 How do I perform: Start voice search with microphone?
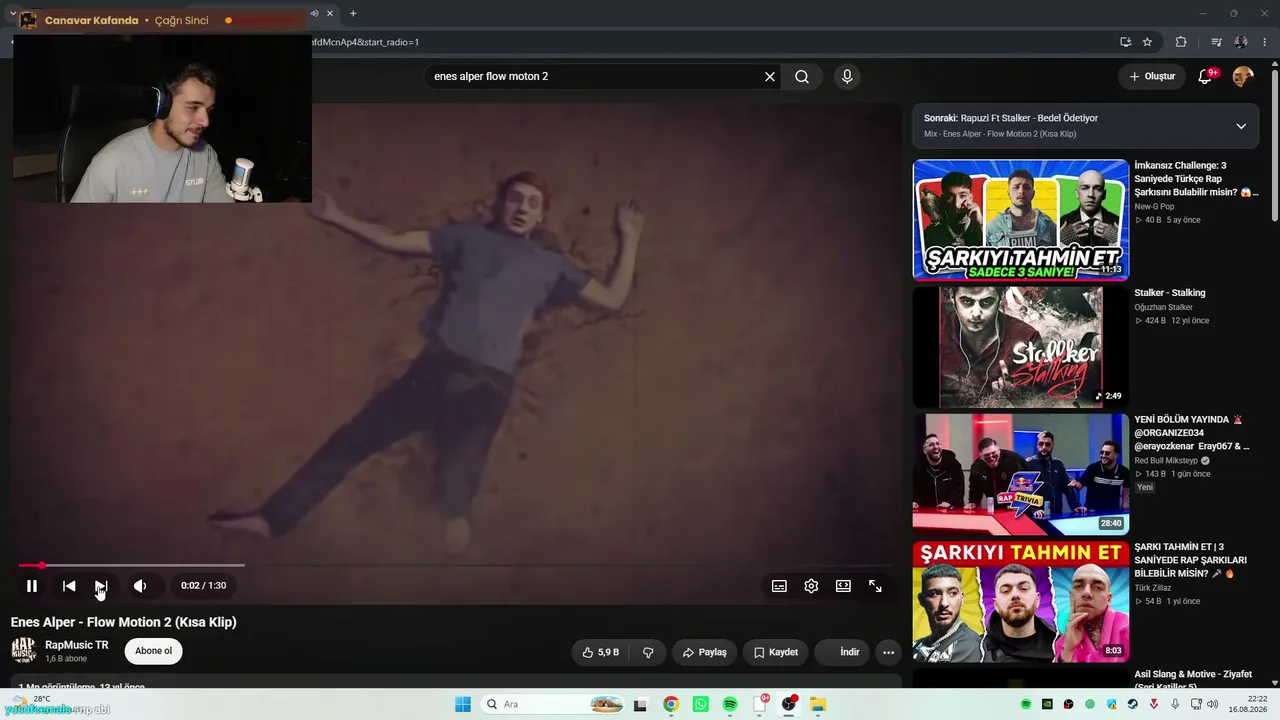(847, 76)
